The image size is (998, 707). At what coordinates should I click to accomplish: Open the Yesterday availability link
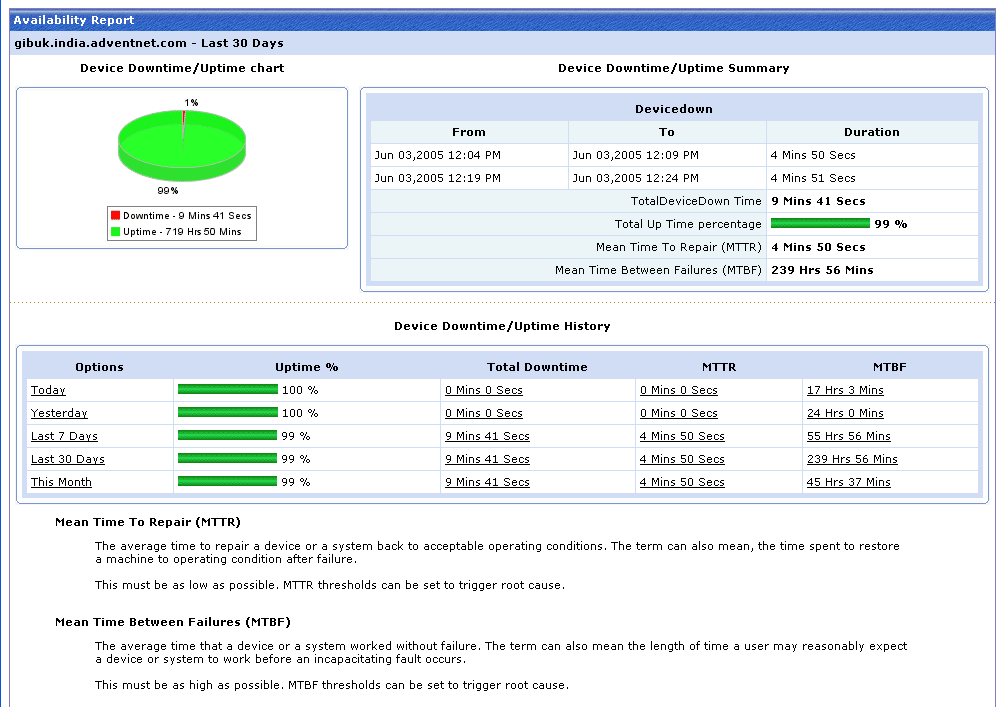(x=59, y=413)
